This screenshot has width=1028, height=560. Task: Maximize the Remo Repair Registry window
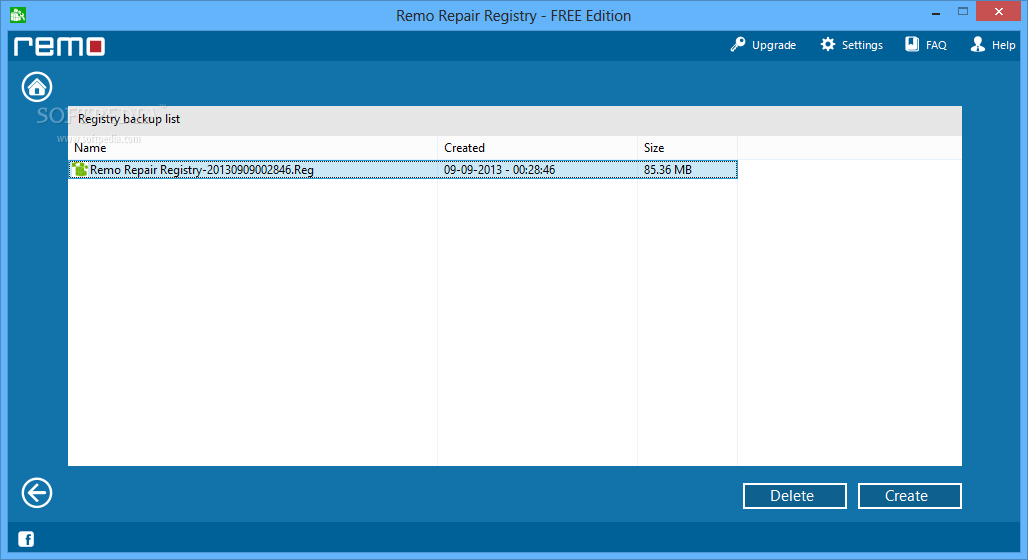tap(962, 11)
